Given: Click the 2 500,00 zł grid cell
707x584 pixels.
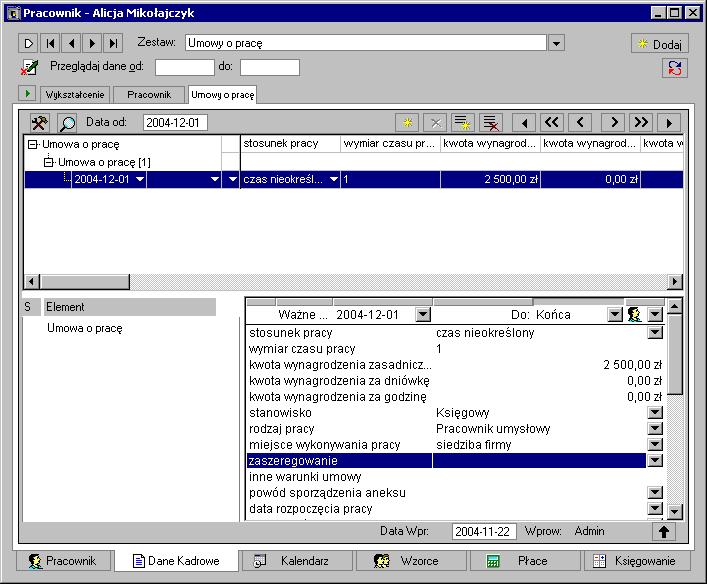Looking at the screenshot, I should click(490, 179).
